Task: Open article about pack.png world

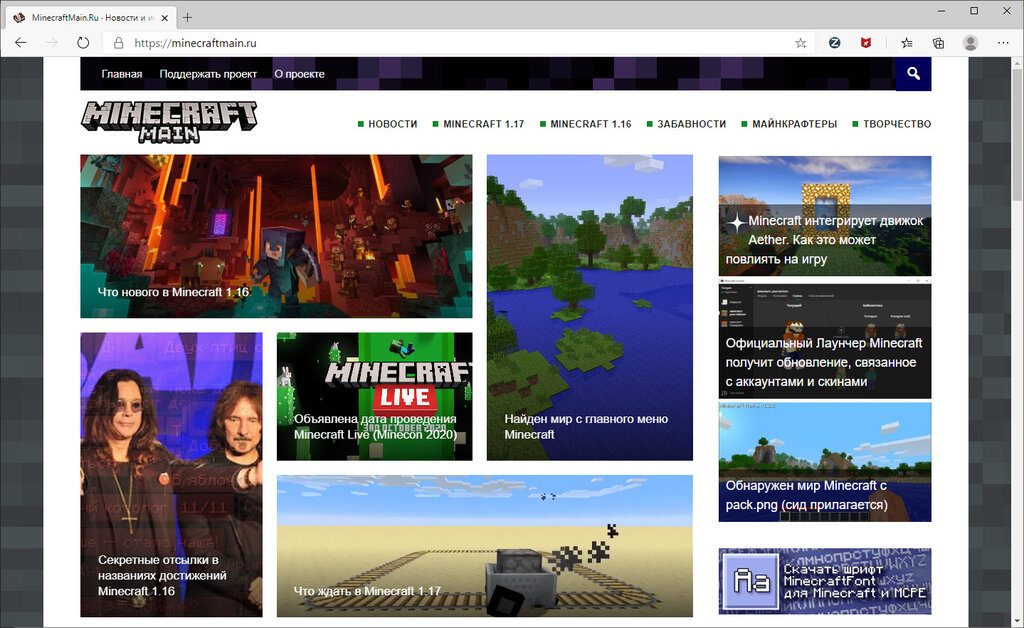Action: 825,462
